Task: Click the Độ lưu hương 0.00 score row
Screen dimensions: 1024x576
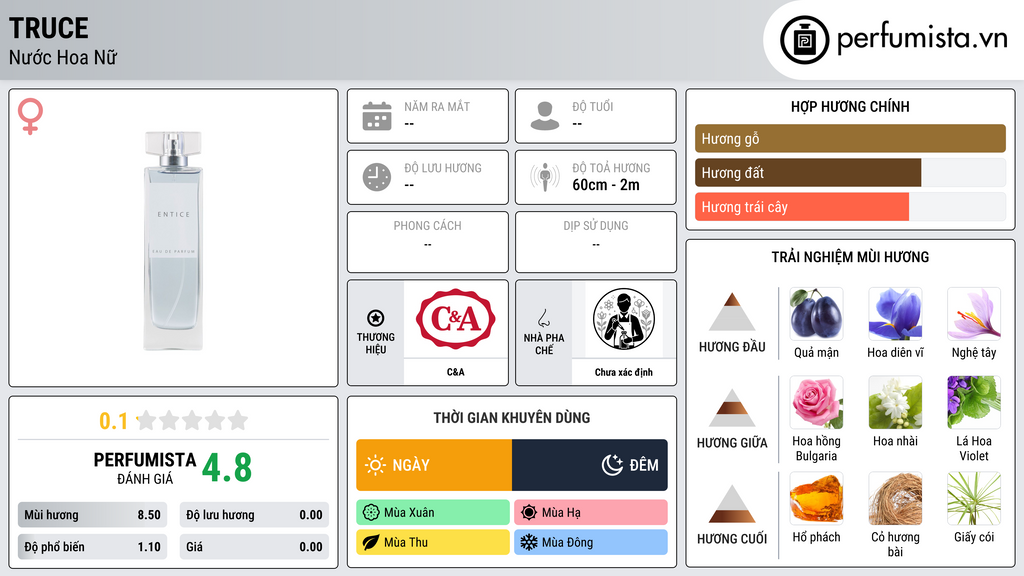Action: point(254,515)
